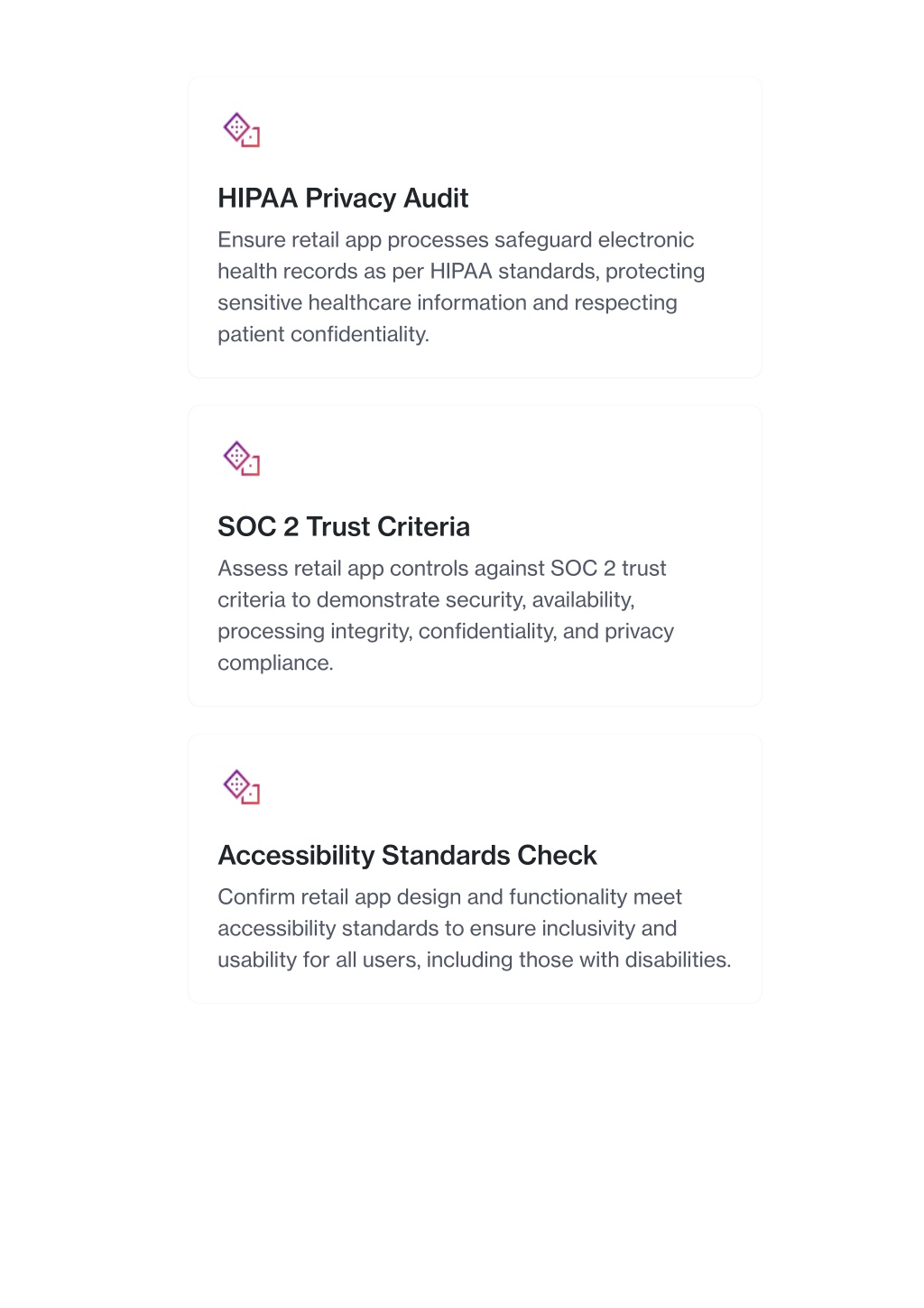
Task: Open the Accessibility Standards Check heading
Action: coord(407,855)
